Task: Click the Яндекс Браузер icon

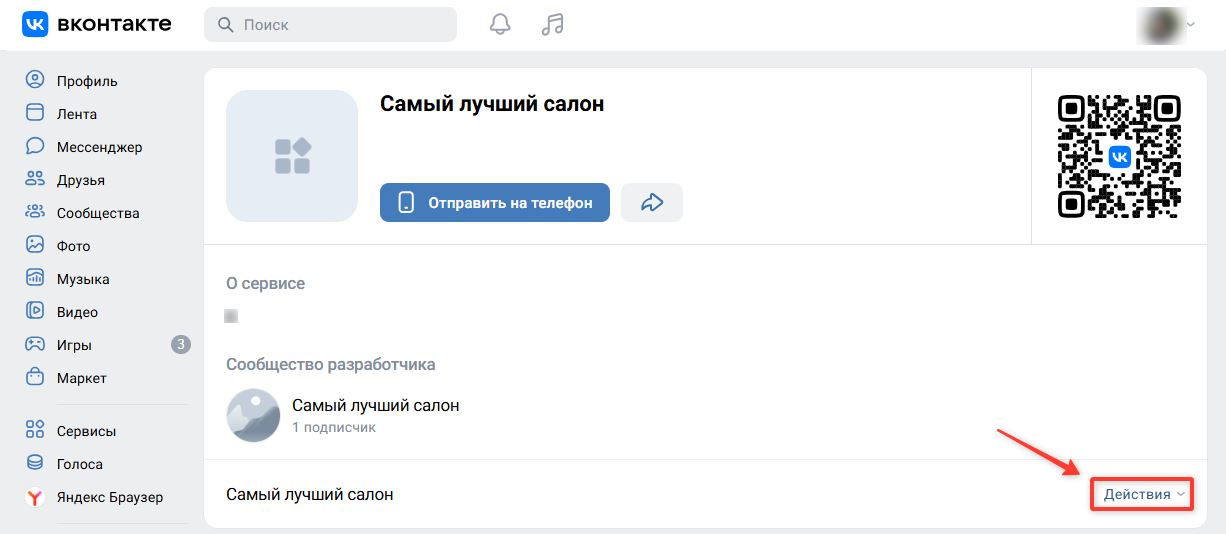Action: [x=35, y=496]
